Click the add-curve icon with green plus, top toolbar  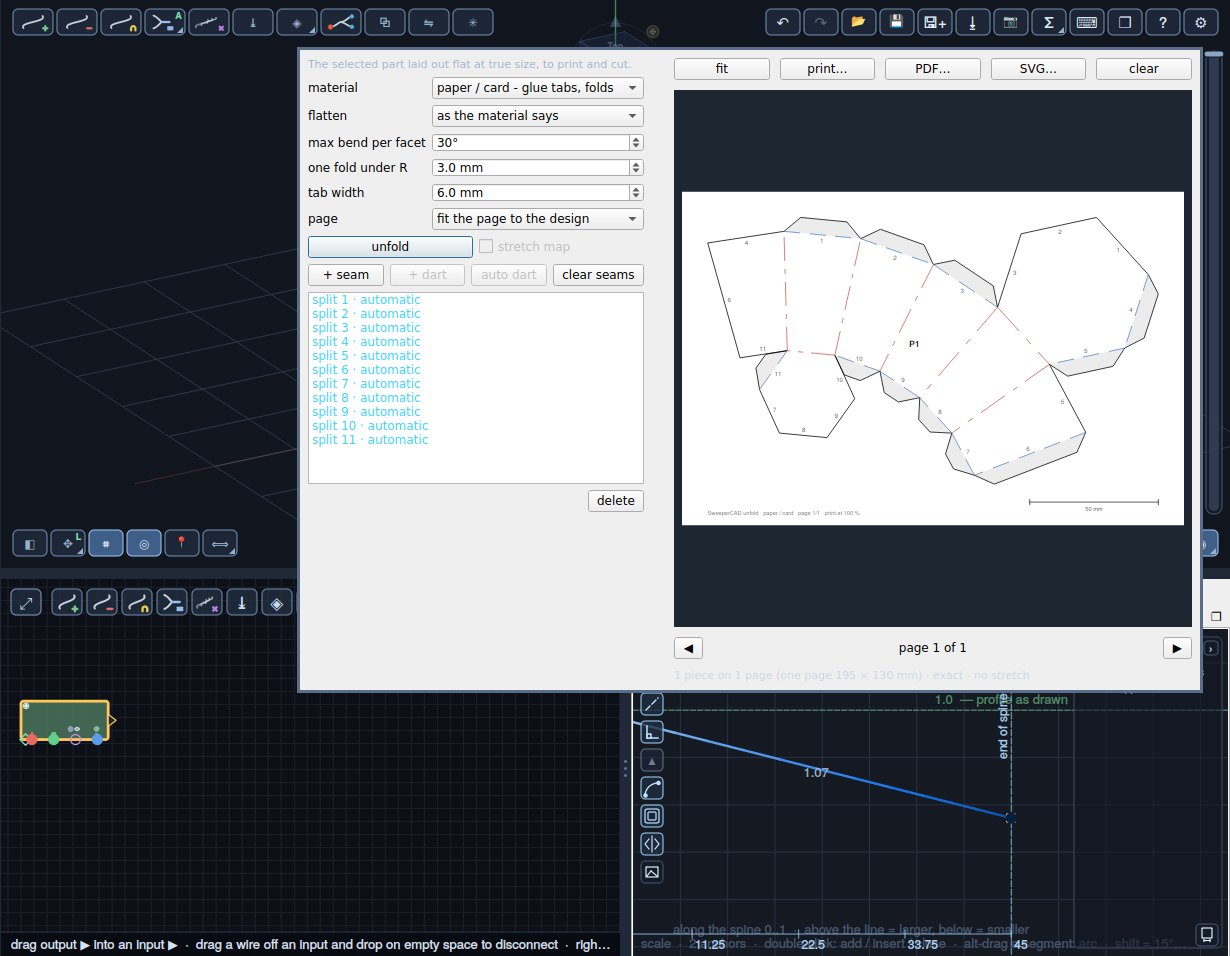[32, 22]
